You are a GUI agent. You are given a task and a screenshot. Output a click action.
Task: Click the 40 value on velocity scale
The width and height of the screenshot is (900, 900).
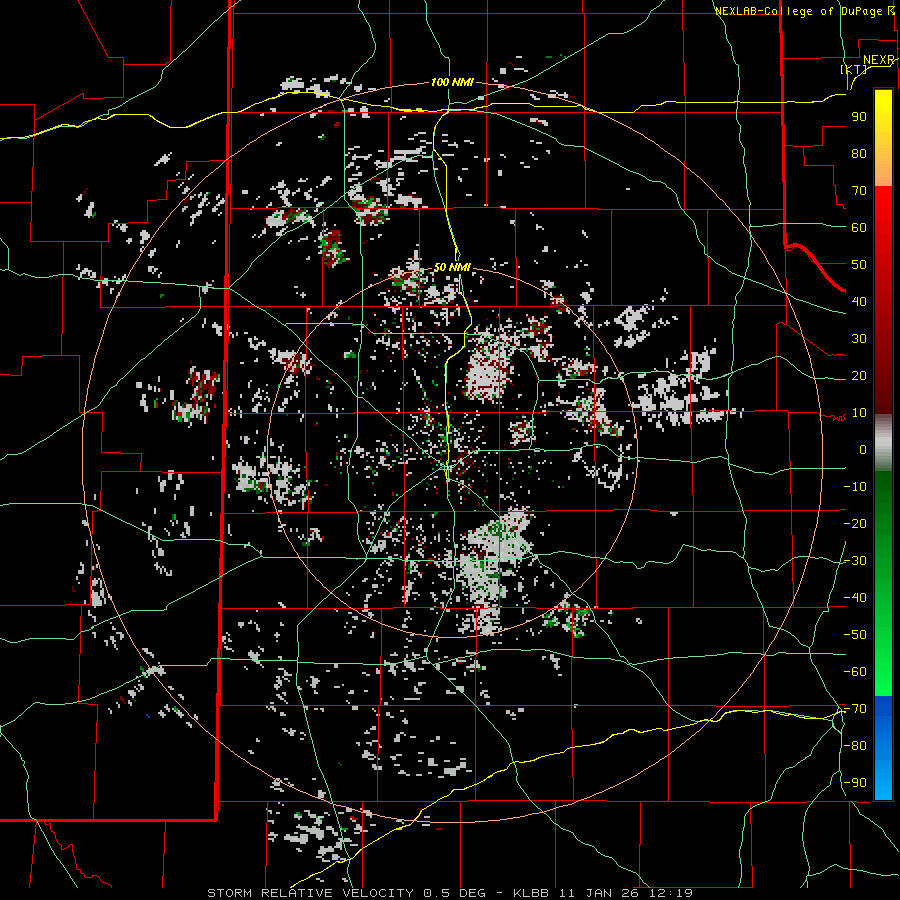[859, 302]
